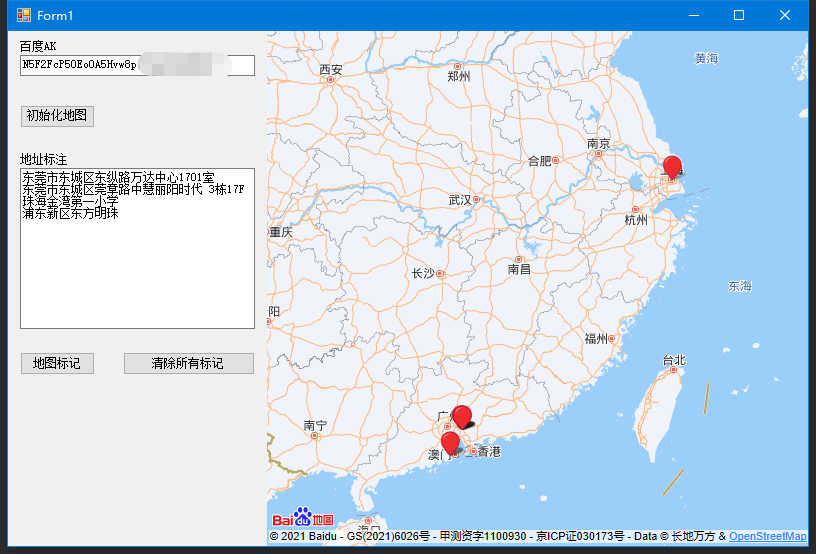Click the red marker near 澳门
The width and height of the screenshot is (816, 554).
pos(450,443)
